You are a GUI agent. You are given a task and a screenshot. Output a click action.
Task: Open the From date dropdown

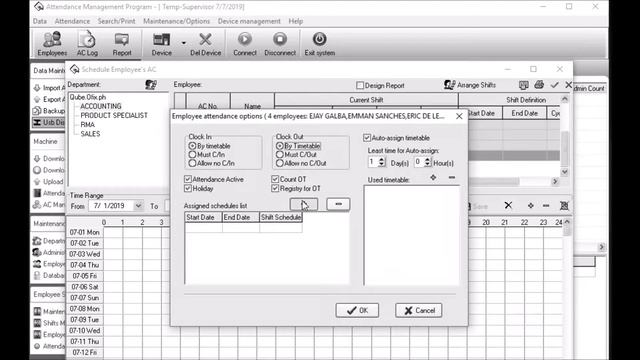pos(138,206)
